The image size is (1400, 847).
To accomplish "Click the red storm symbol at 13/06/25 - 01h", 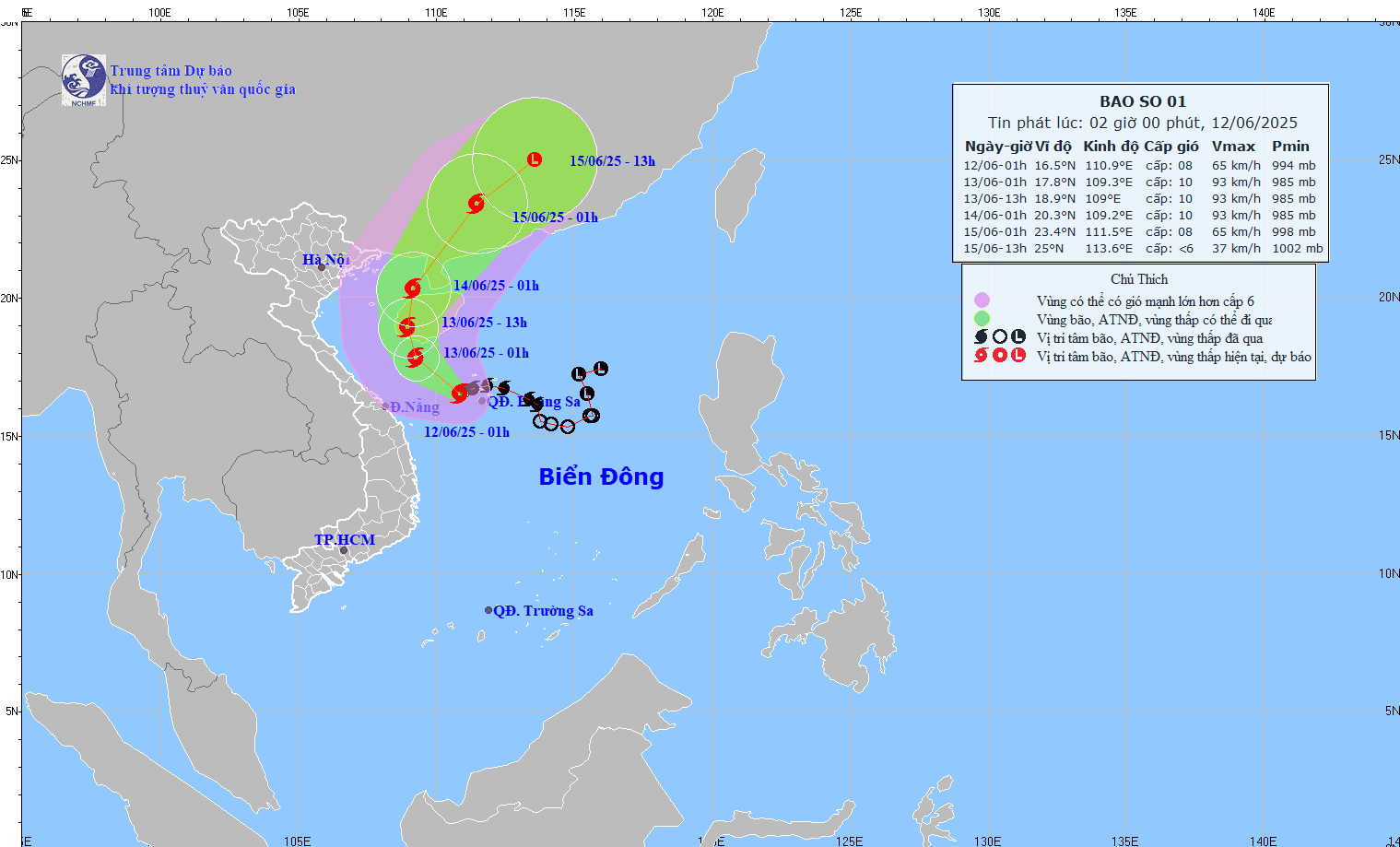I will (416, 357).
